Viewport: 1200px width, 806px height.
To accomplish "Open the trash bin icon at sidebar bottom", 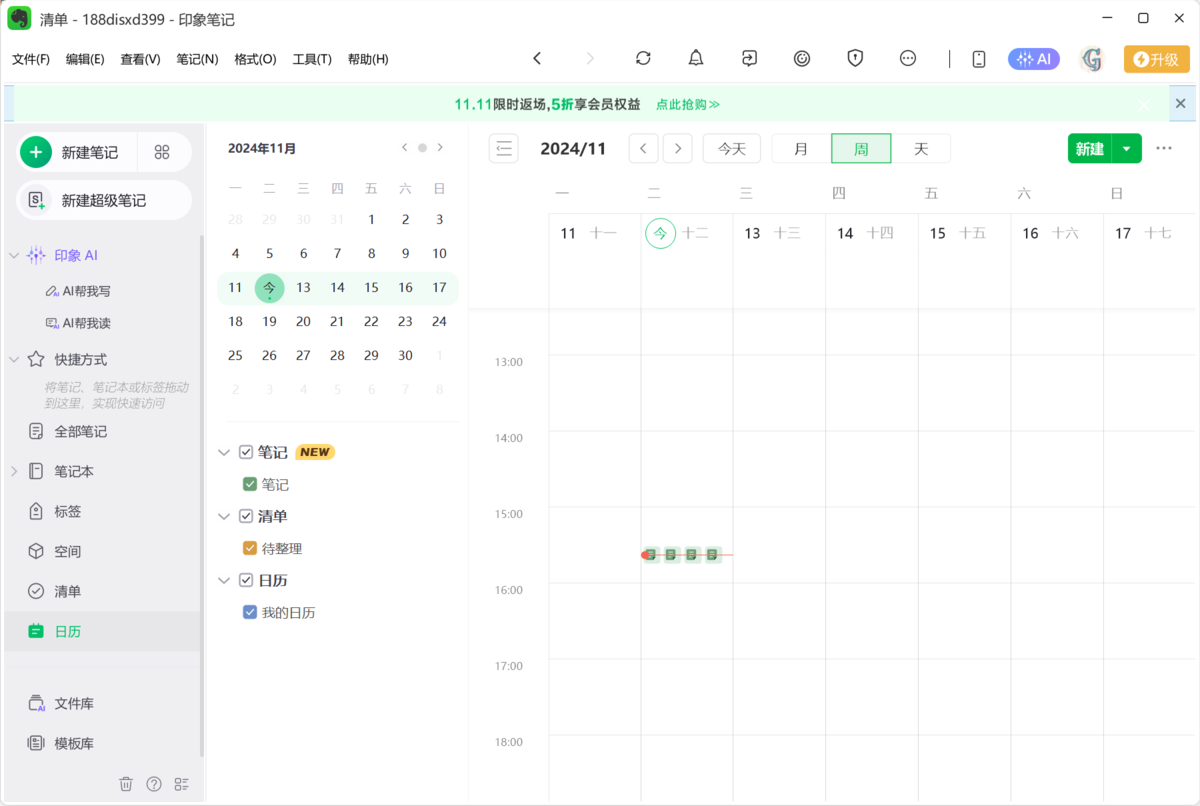I will (126, 784).
